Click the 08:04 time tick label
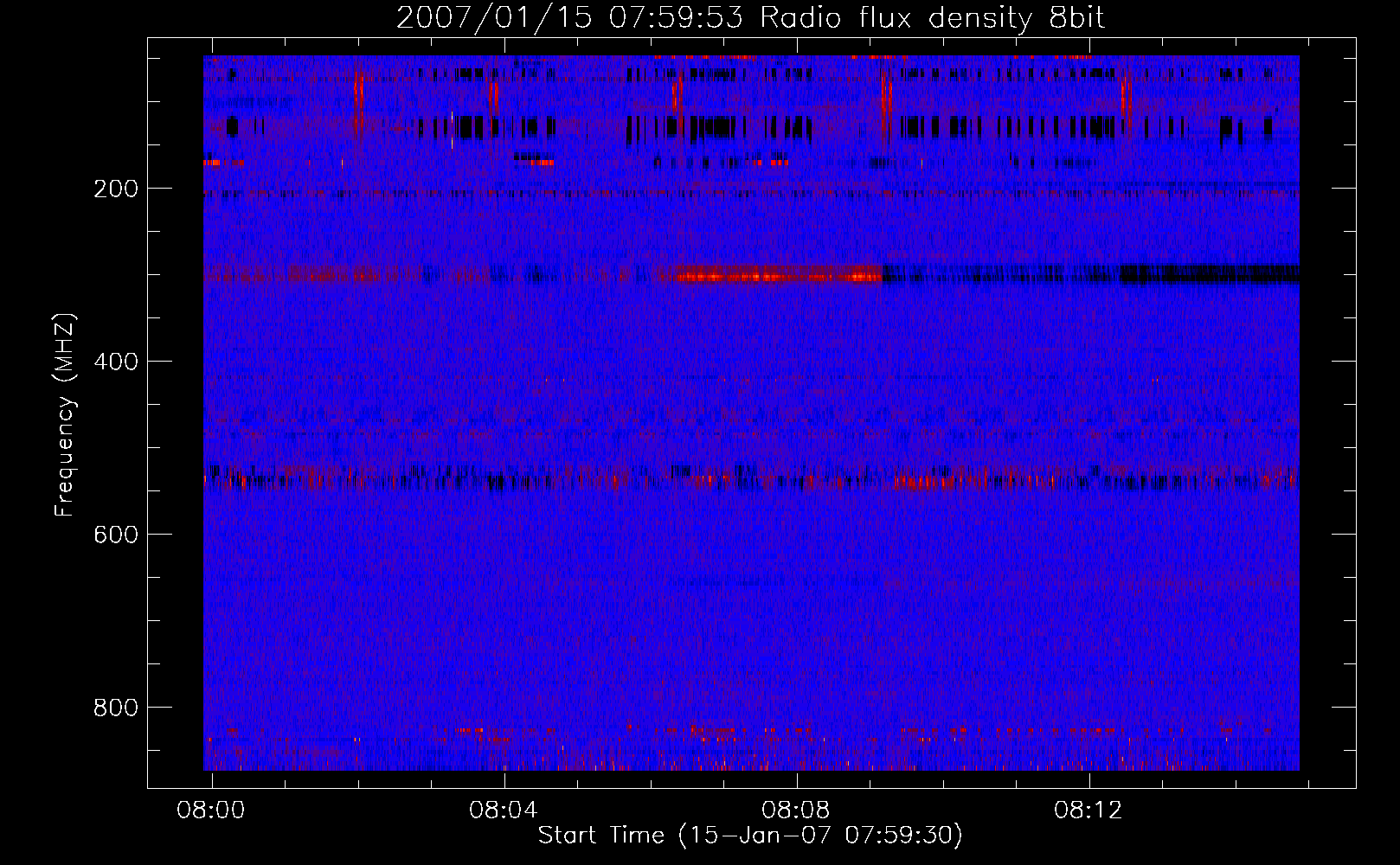 coord(504,811)
